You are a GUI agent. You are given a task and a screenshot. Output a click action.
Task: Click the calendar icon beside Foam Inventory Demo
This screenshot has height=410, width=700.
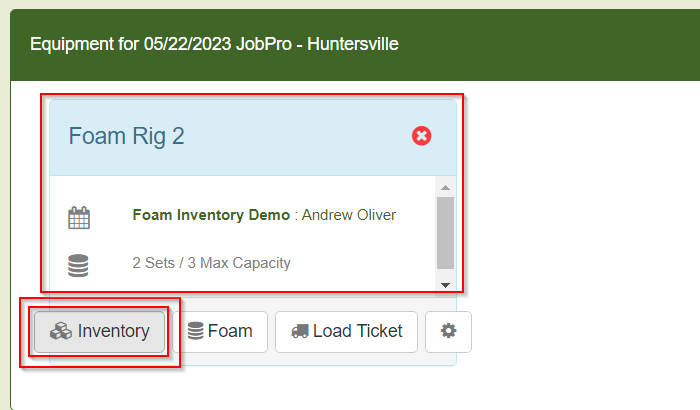point(79,216)
